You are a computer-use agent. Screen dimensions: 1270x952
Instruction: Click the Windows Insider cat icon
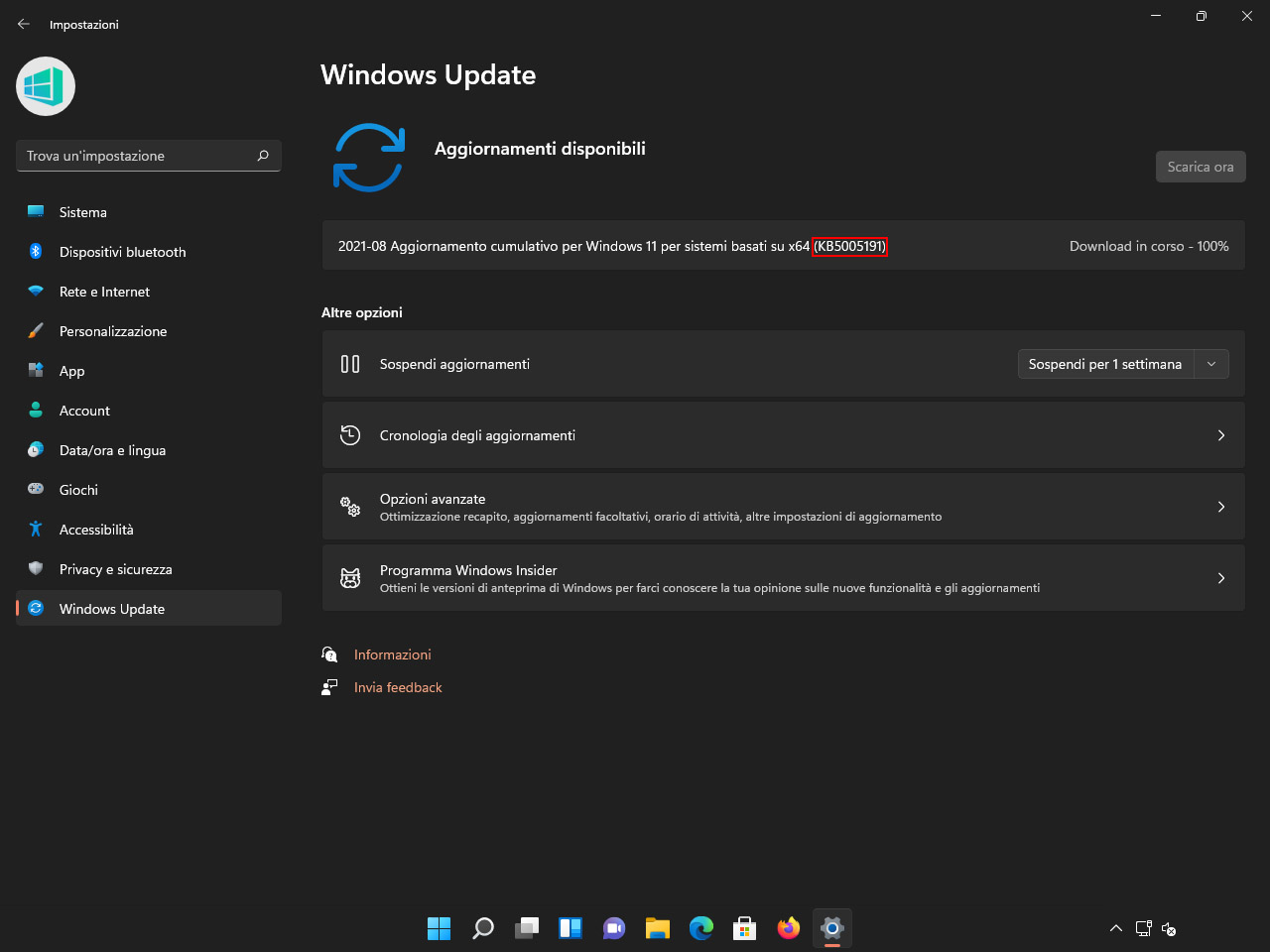tap(350, 578)
